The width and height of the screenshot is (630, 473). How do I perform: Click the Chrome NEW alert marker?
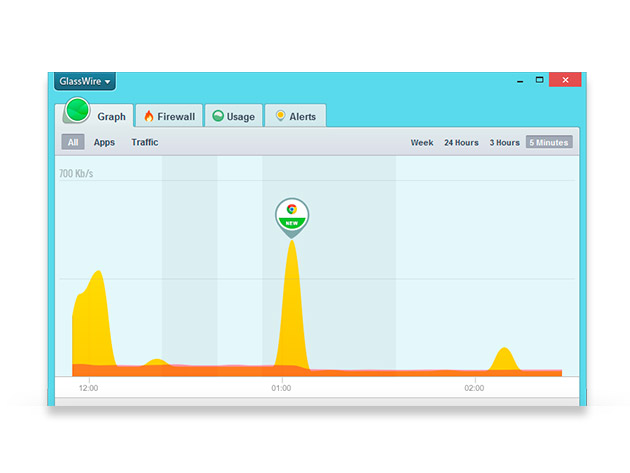[292, 217]
